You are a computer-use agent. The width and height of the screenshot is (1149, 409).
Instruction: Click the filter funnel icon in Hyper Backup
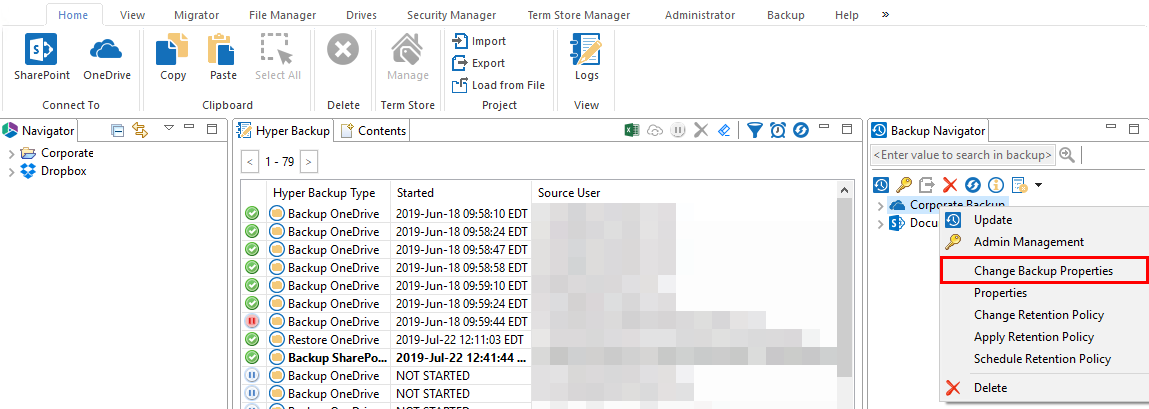click(755, 130)
